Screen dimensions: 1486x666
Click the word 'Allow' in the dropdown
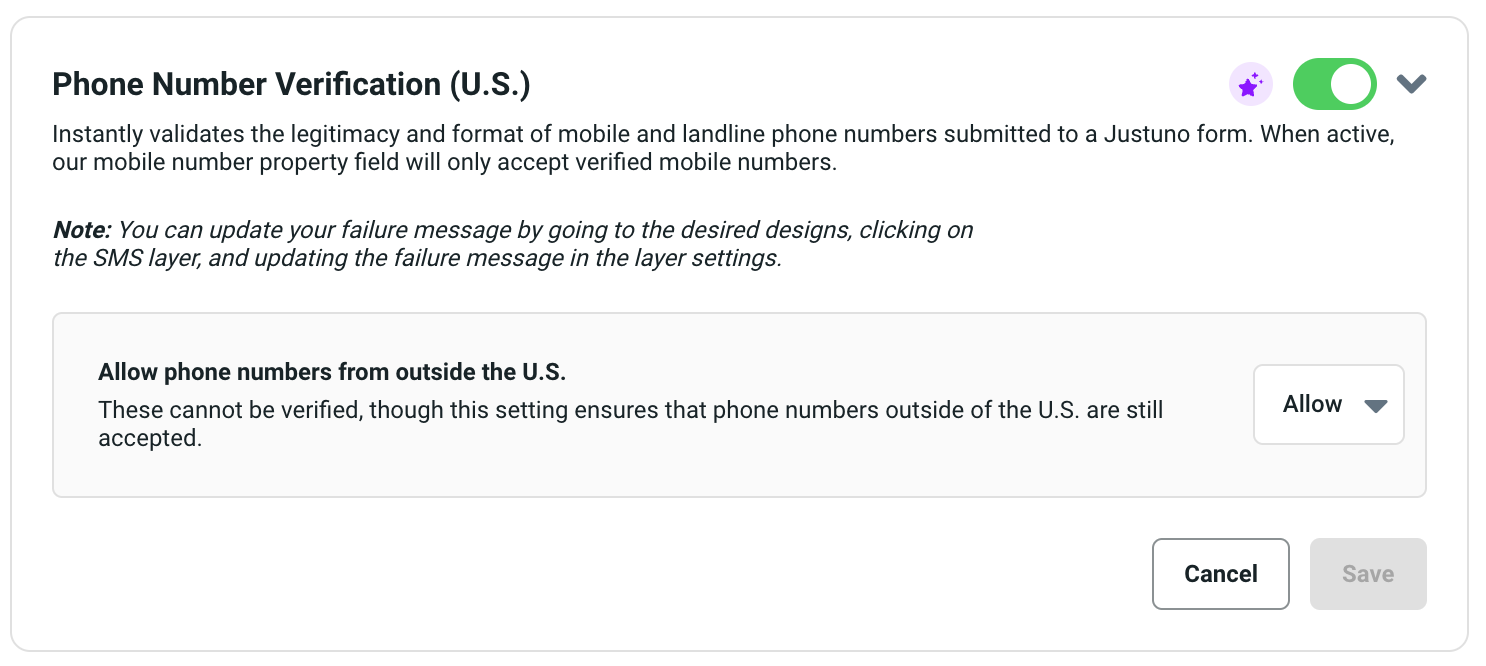[x=1312, y=404]
